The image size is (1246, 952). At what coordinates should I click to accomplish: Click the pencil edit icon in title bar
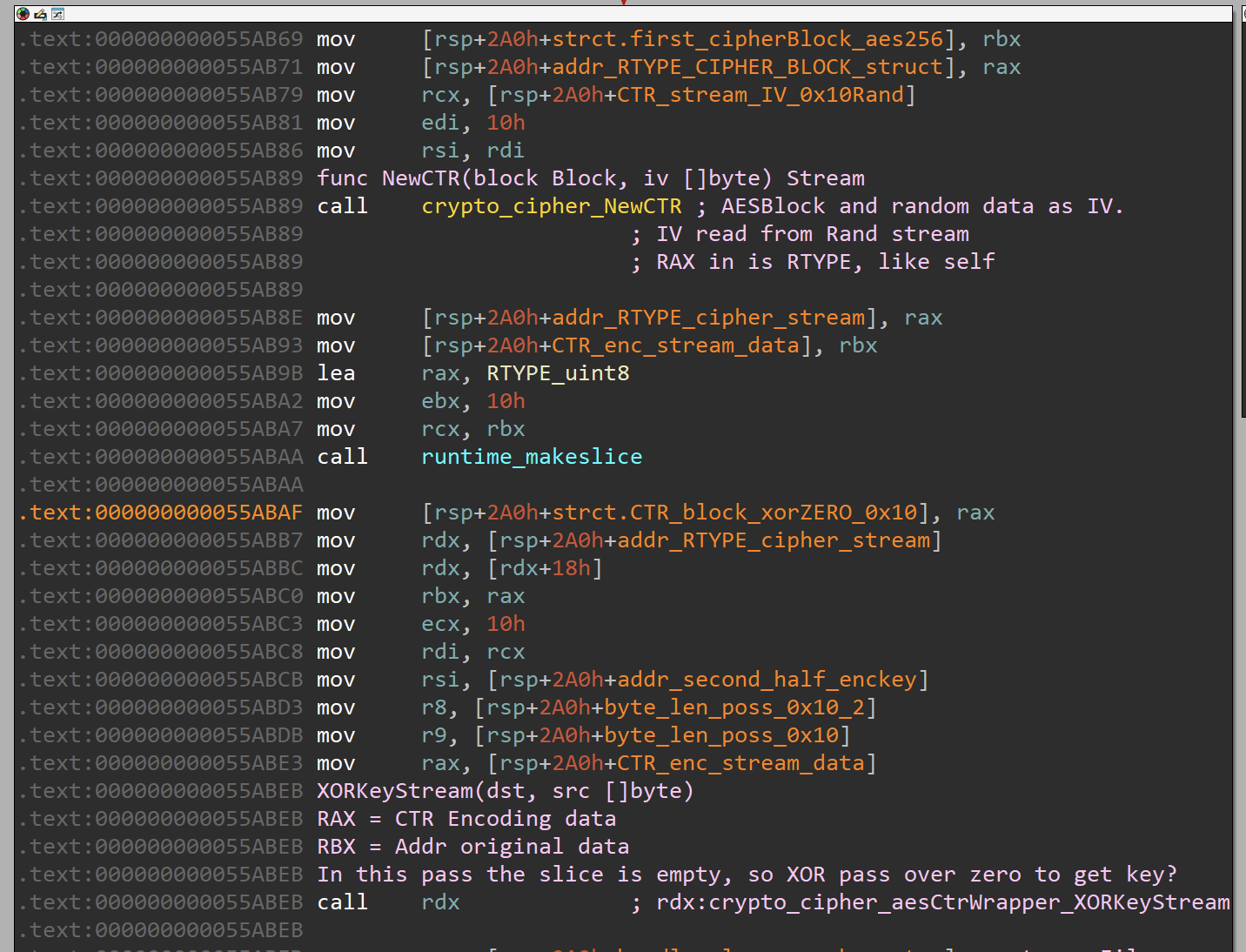point(40,14)
